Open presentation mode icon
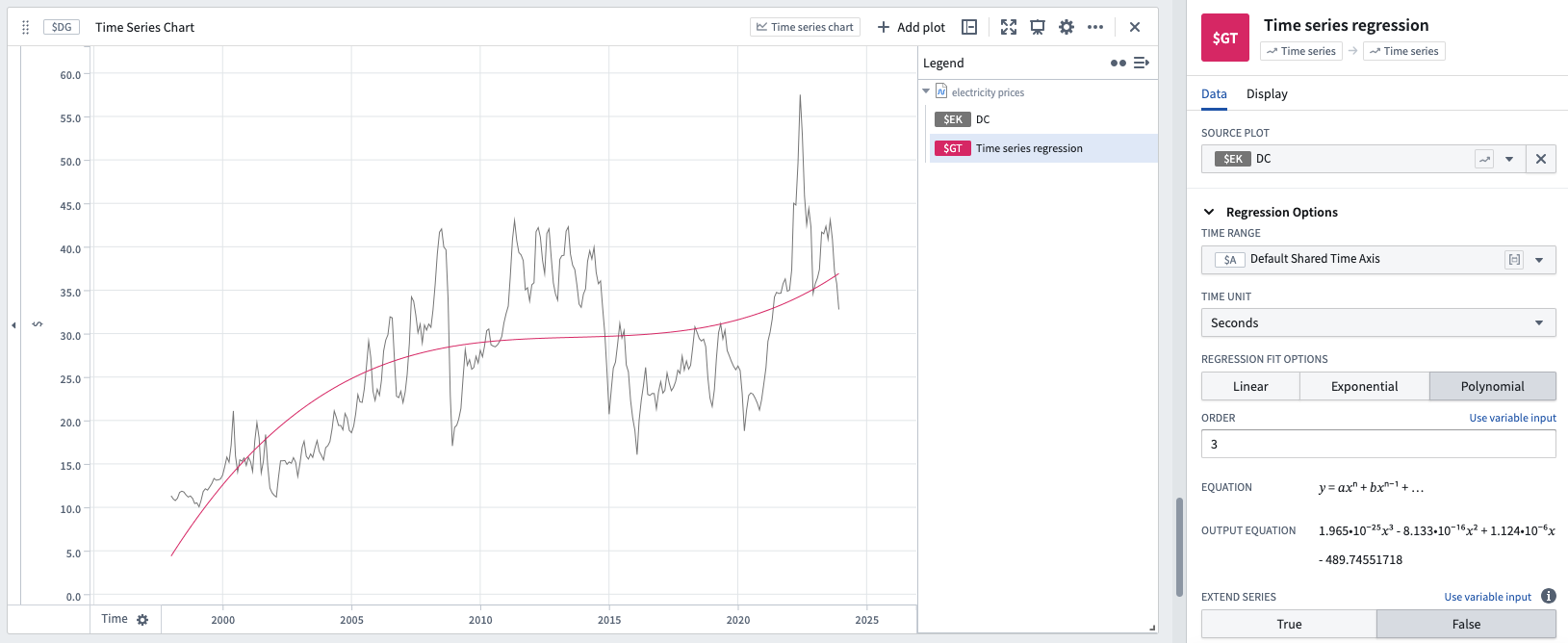Image resolution: width=1568 pixels, height=643 pixels. [1038, 27]
